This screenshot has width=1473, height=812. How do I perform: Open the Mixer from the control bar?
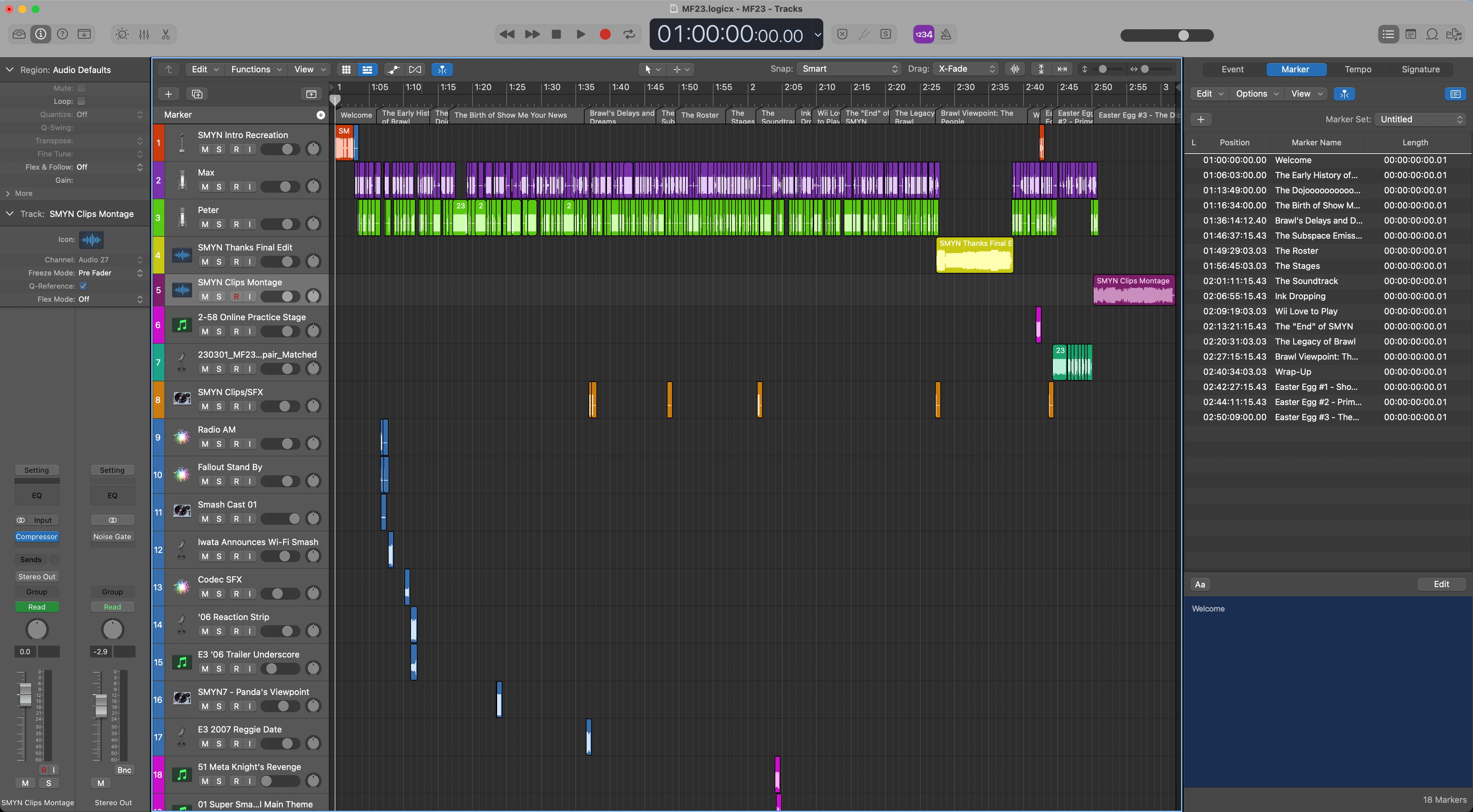coord(144,34)
